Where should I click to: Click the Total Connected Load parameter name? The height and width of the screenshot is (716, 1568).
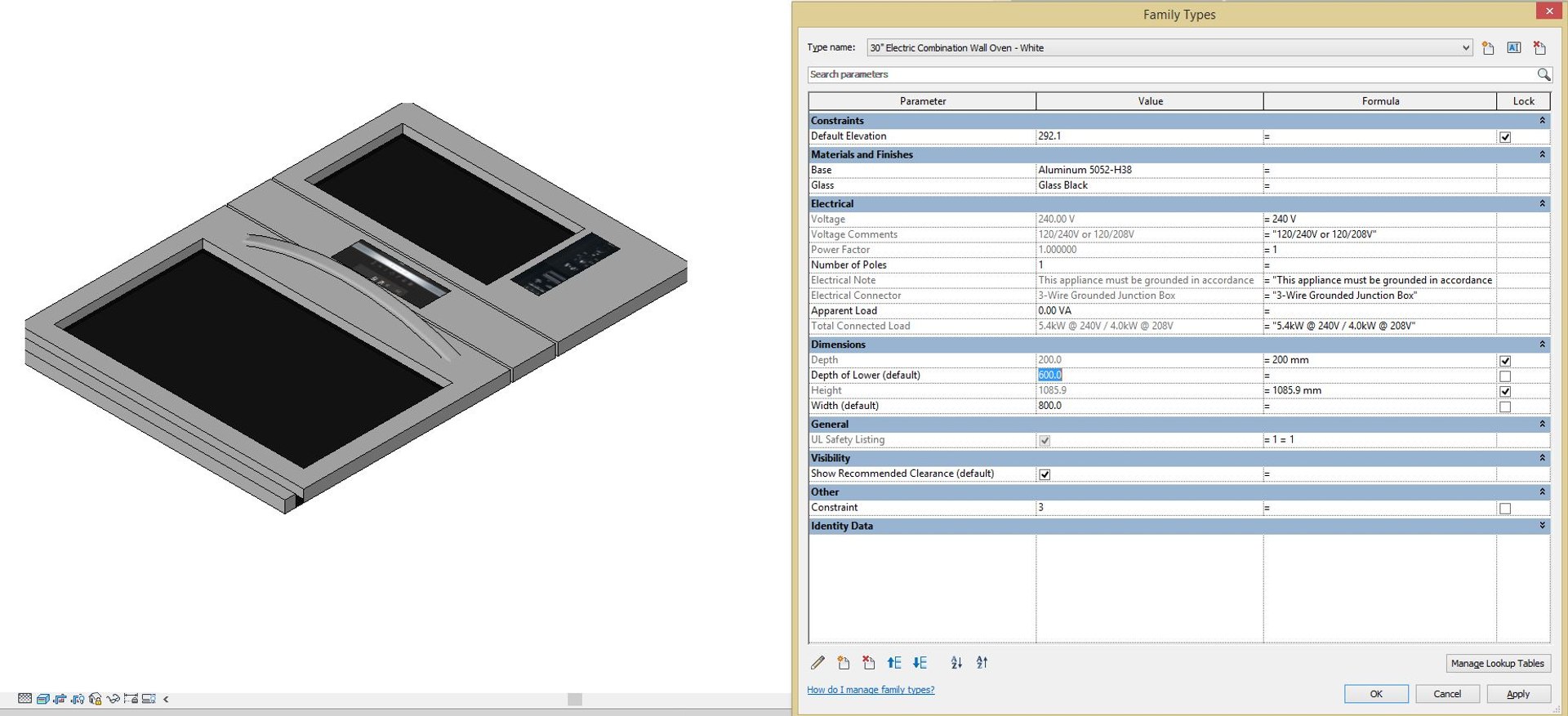click(860, 326)
